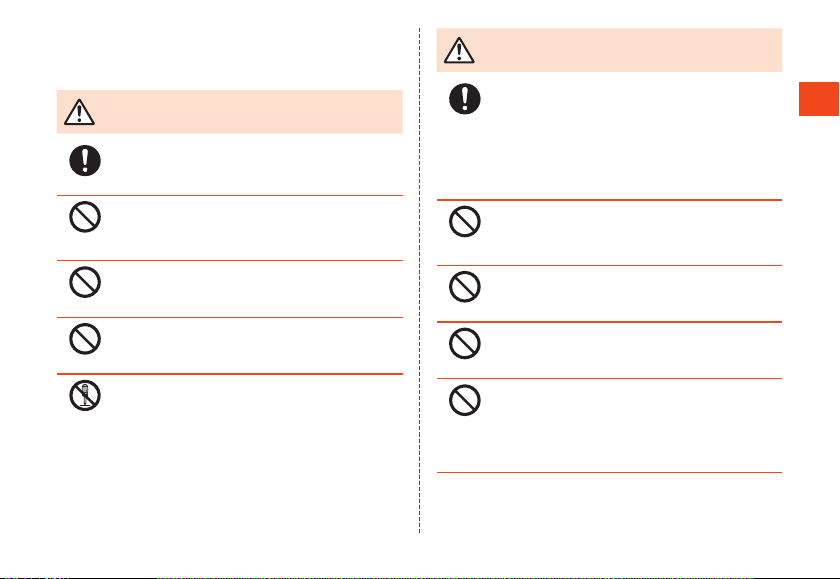Select the right column's black exclamation mandatory icon
840x579 pixels.
click(464, 99)
